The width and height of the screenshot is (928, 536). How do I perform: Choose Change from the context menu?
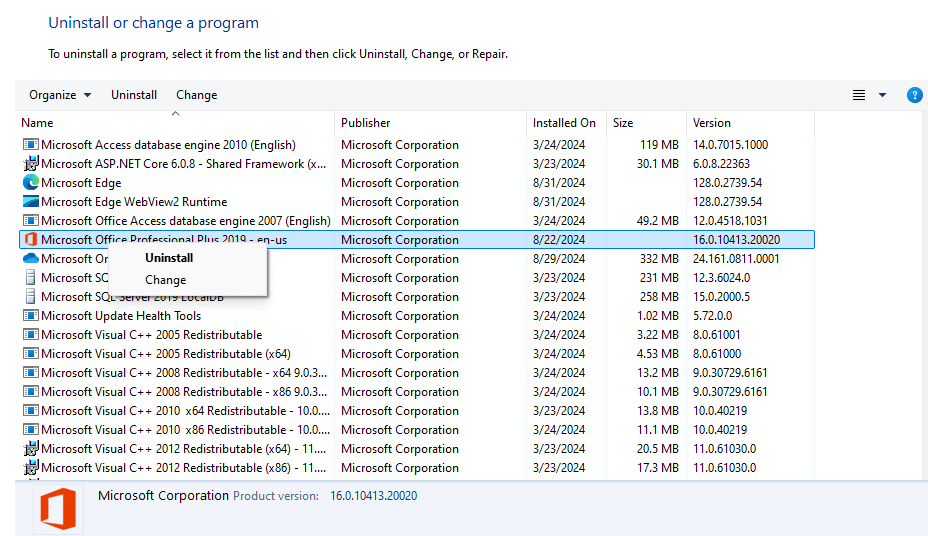[166, 280]
